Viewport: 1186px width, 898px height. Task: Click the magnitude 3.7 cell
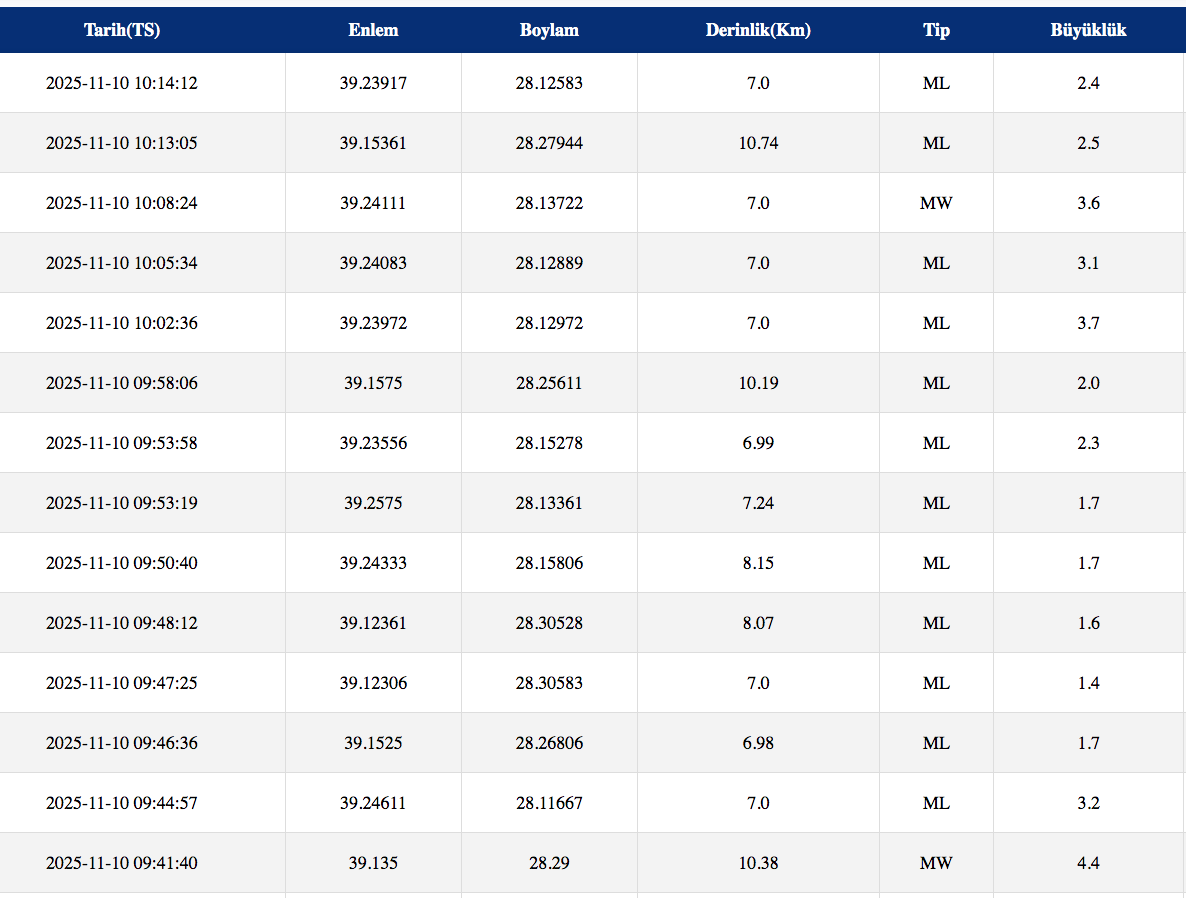point(1088,323)
